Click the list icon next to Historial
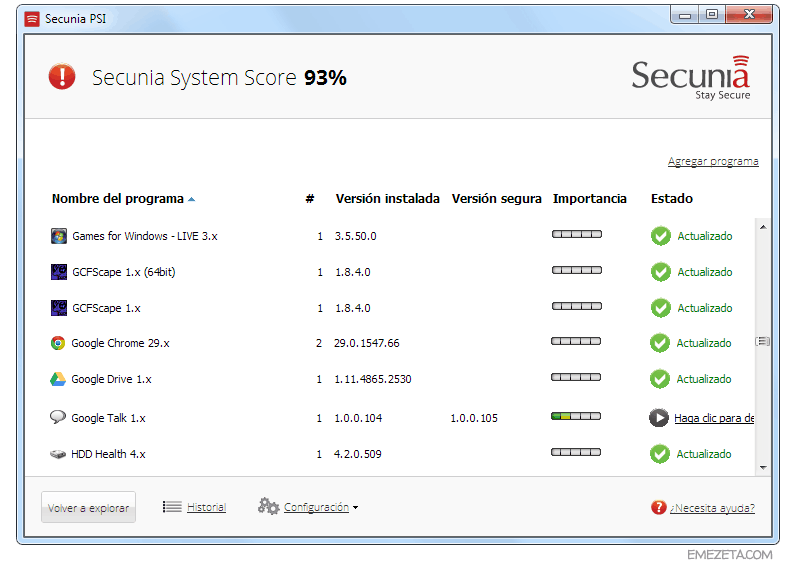Image resolution: width=800 pixels, height=575 pixels. tap(172, 507)
